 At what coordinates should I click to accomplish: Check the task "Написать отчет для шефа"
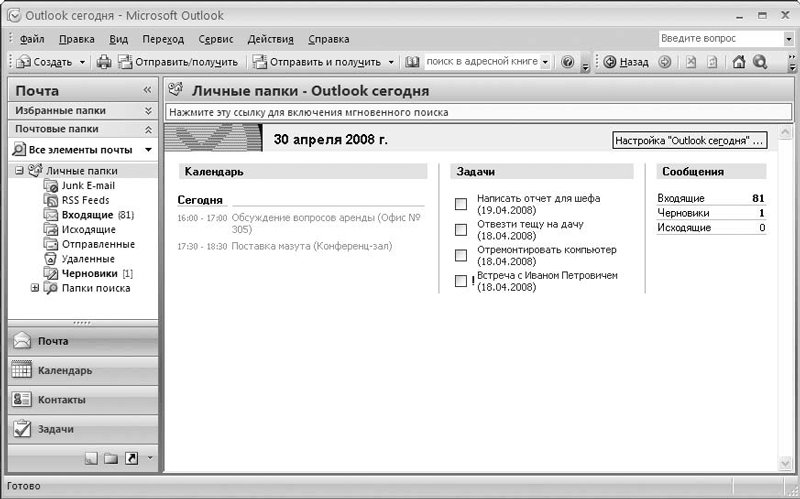461,205
